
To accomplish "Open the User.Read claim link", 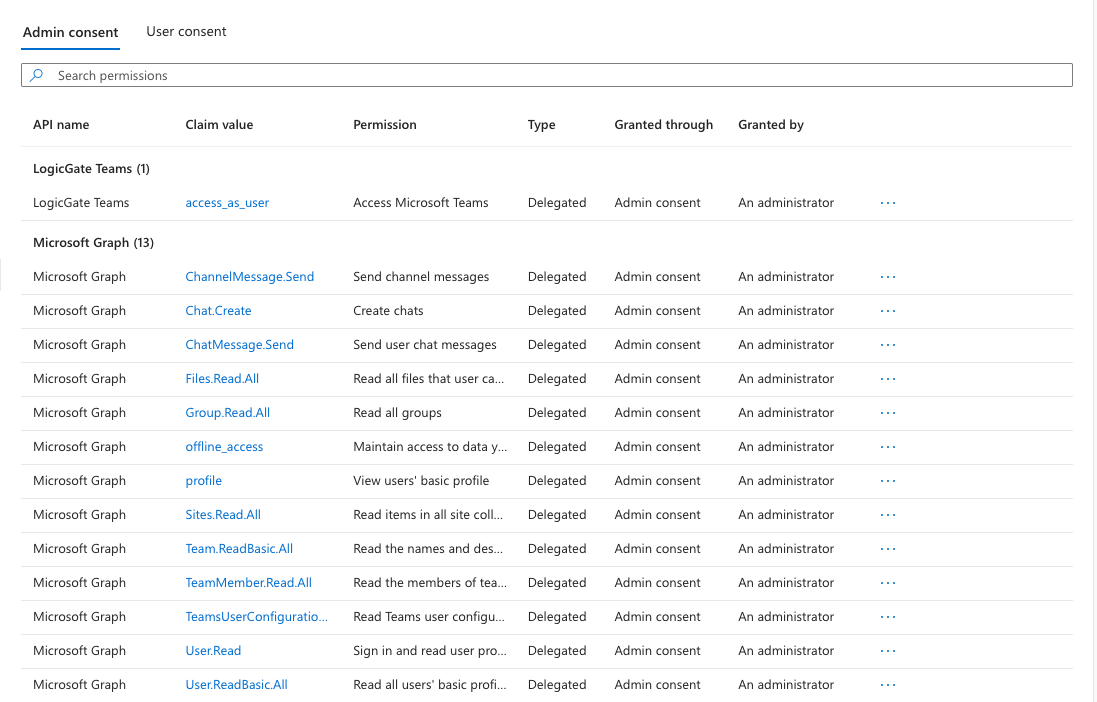I will [x=213, y=651].
